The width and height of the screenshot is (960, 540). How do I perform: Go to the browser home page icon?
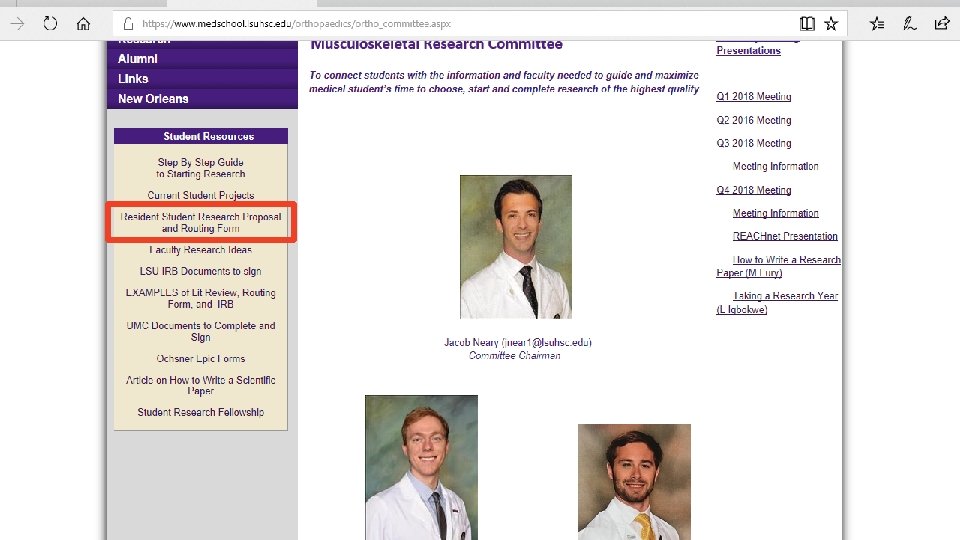tap(83, 24)
